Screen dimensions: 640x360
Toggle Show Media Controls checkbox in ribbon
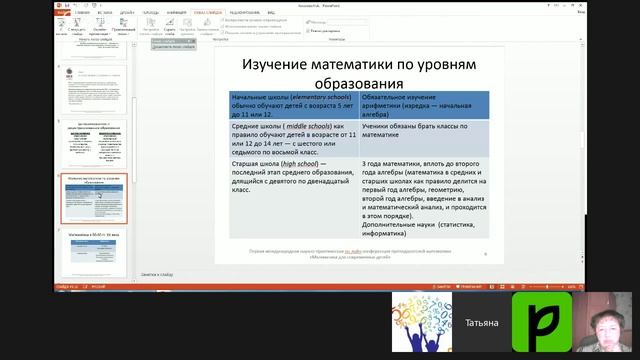click(x=223, y=33)
